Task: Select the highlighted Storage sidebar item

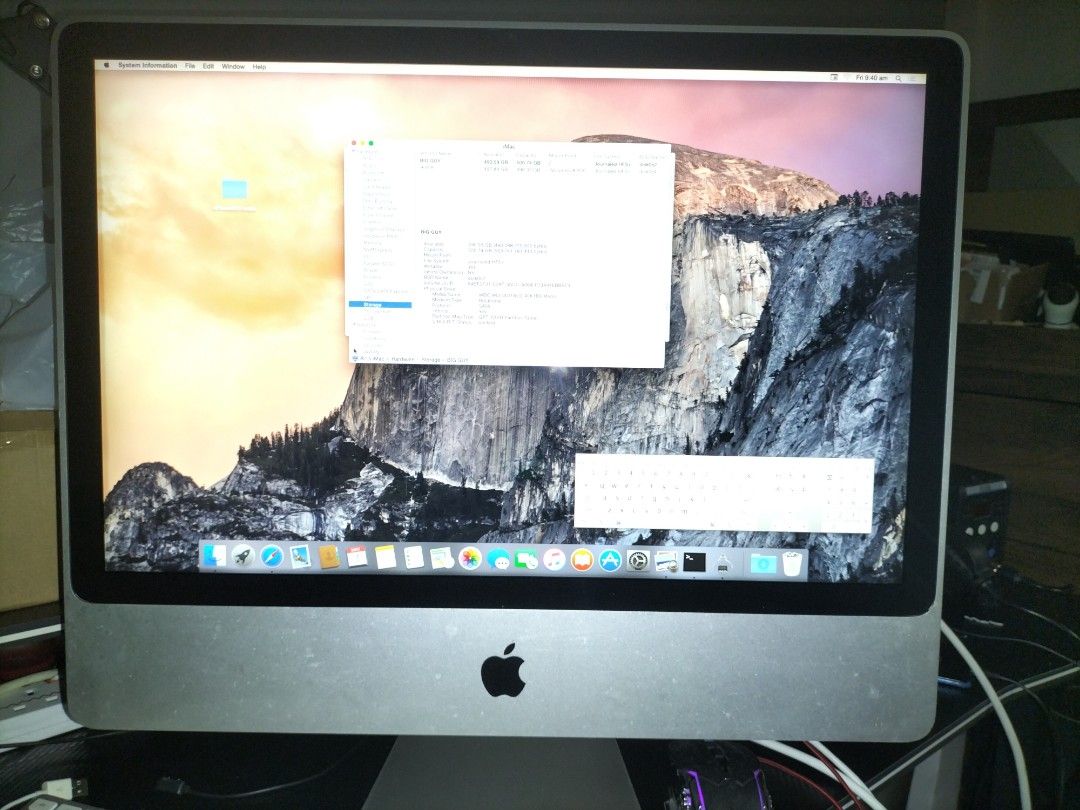Action: 380,304
